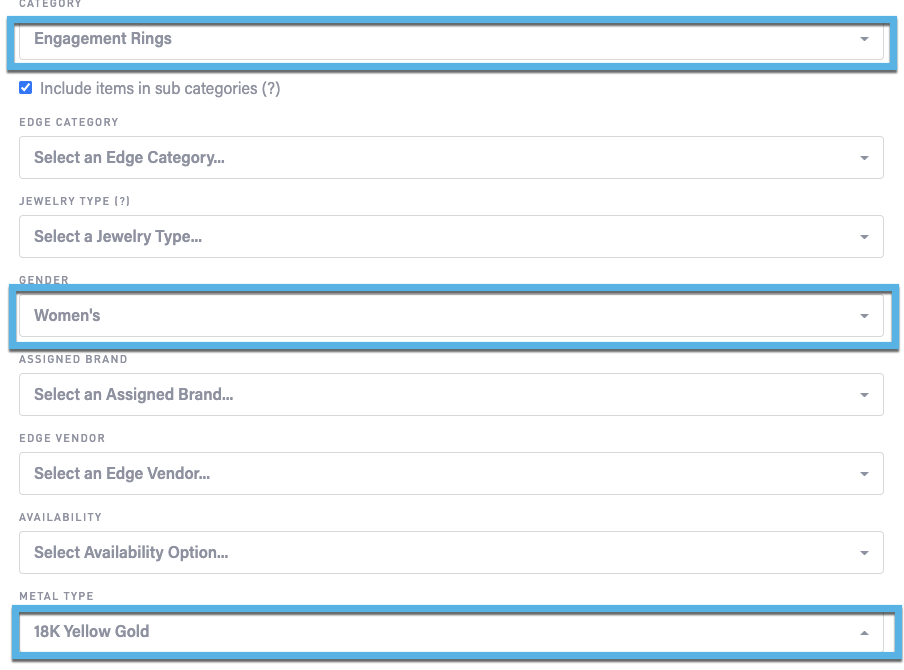904x670 pixels.
Task: Collapse Metal Type using the up arrow
Action: (863, 633)
